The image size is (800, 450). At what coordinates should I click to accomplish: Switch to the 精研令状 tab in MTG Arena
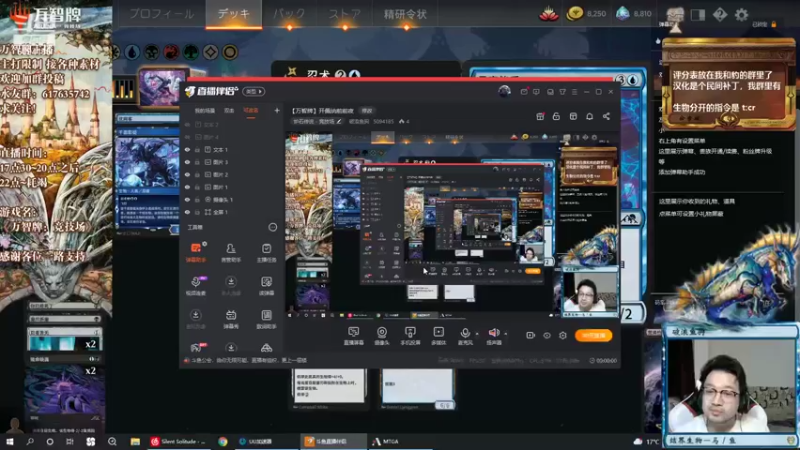pos(405,14)
